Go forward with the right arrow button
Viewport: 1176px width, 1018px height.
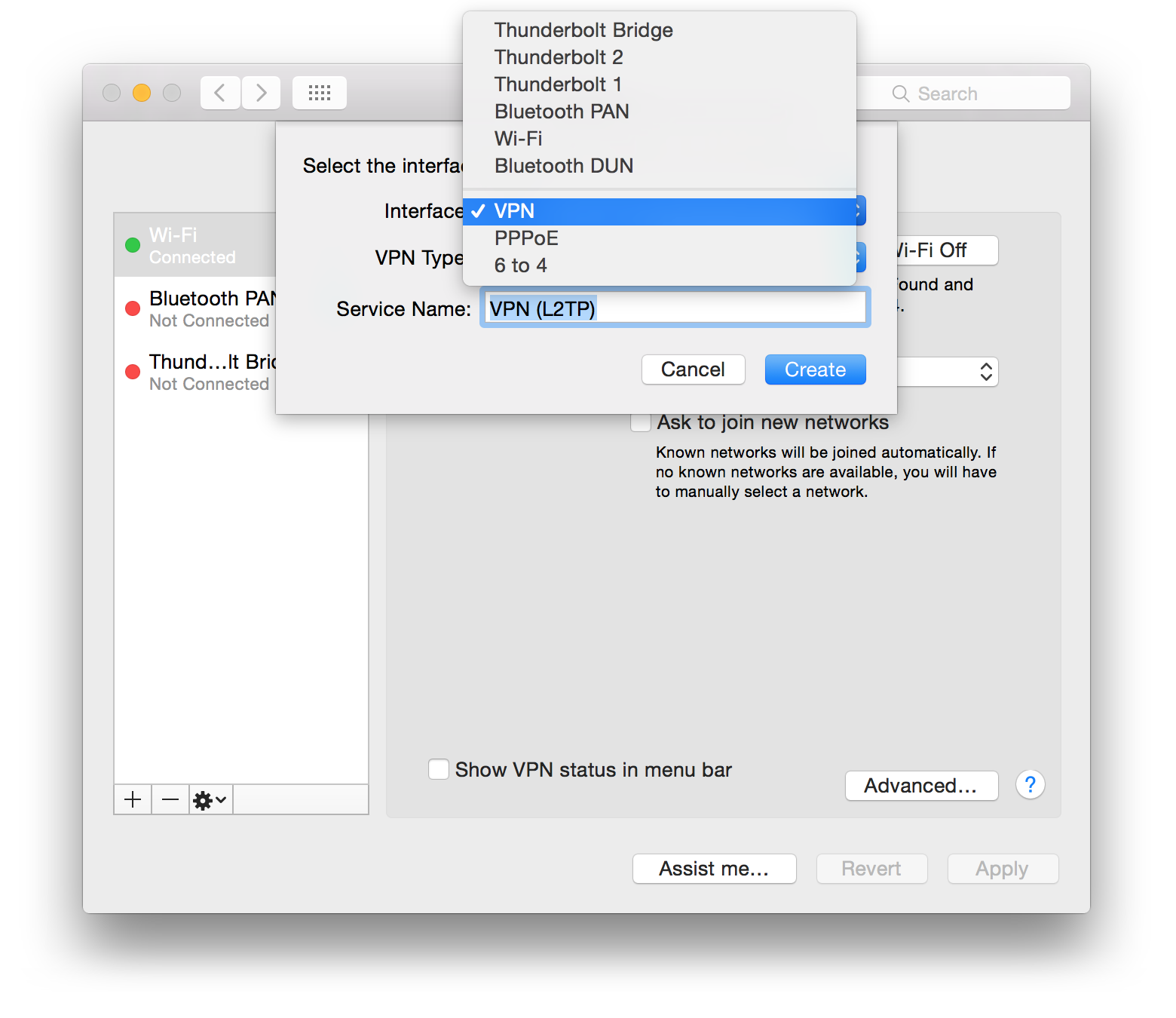(261, 93)
